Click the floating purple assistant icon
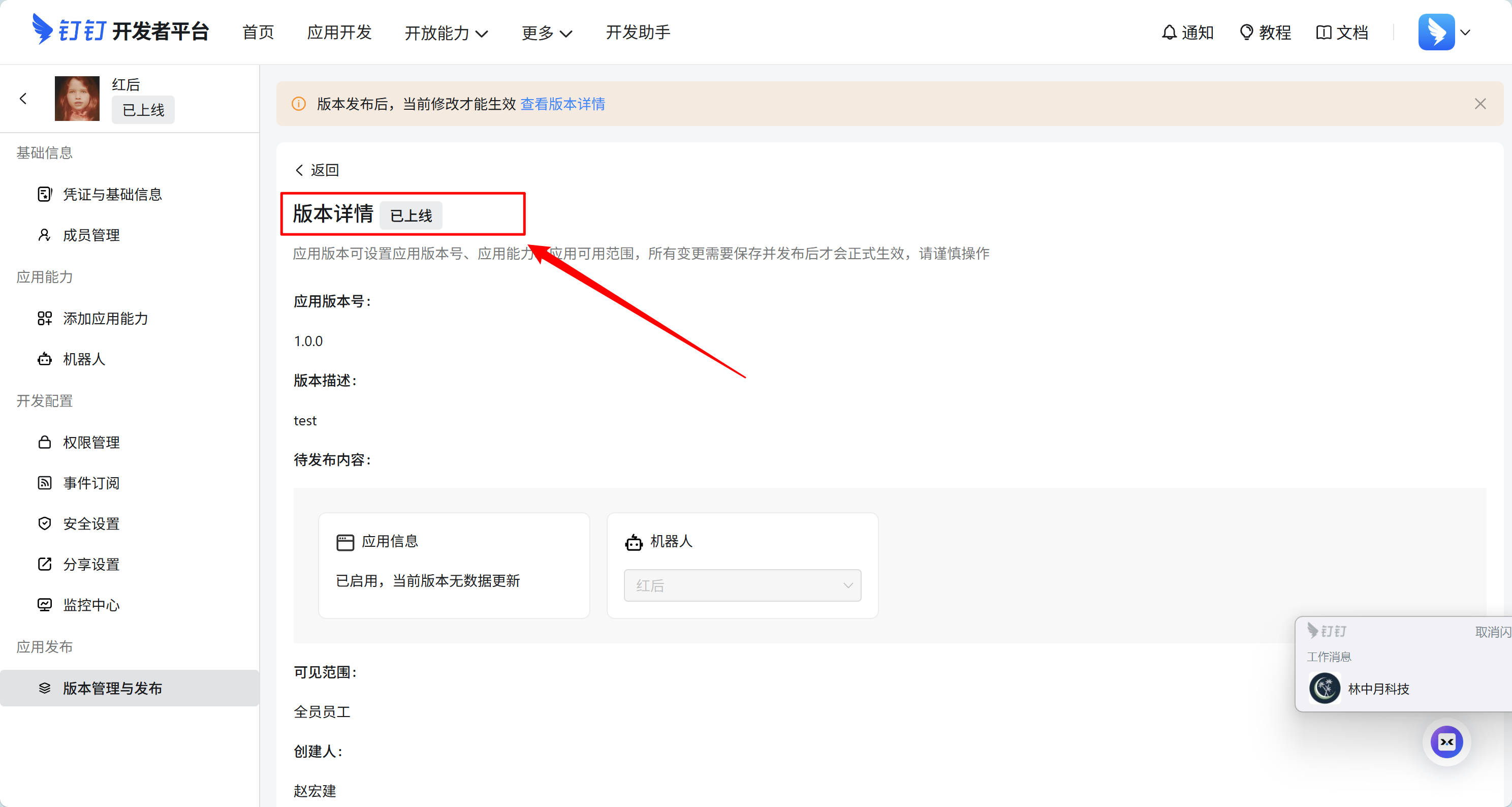The height and width of the screenshot is (807, 1512). point(1446,742)
